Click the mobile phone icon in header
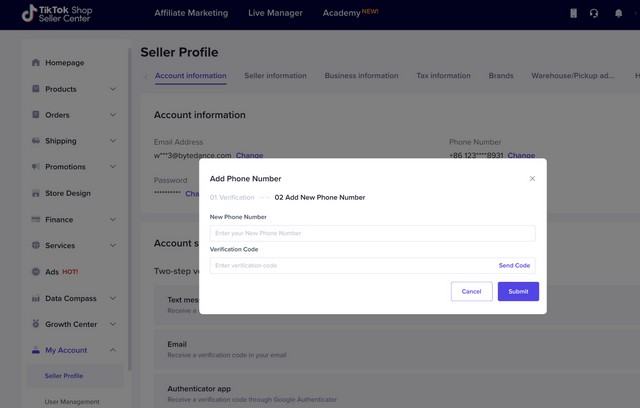The width and height of the screenshot is (640, 408). [x=573, y=13]
